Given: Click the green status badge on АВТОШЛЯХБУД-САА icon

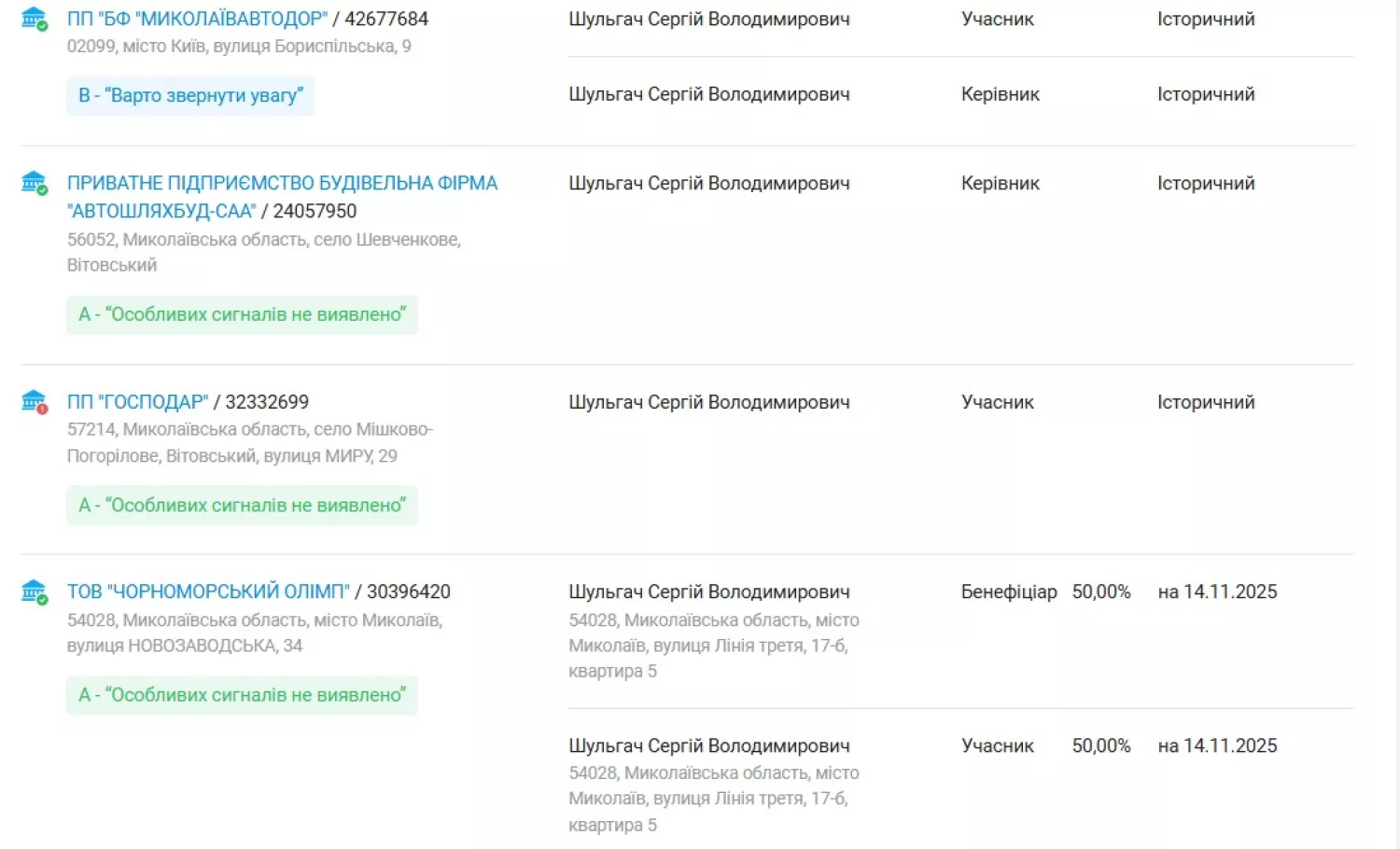Looking at the screenshot, I should (x=42, y=189).
